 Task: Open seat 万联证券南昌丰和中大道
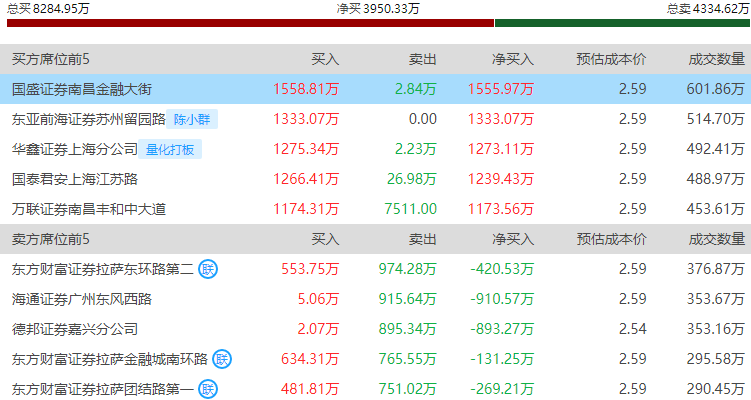click(x=89, y=209)
